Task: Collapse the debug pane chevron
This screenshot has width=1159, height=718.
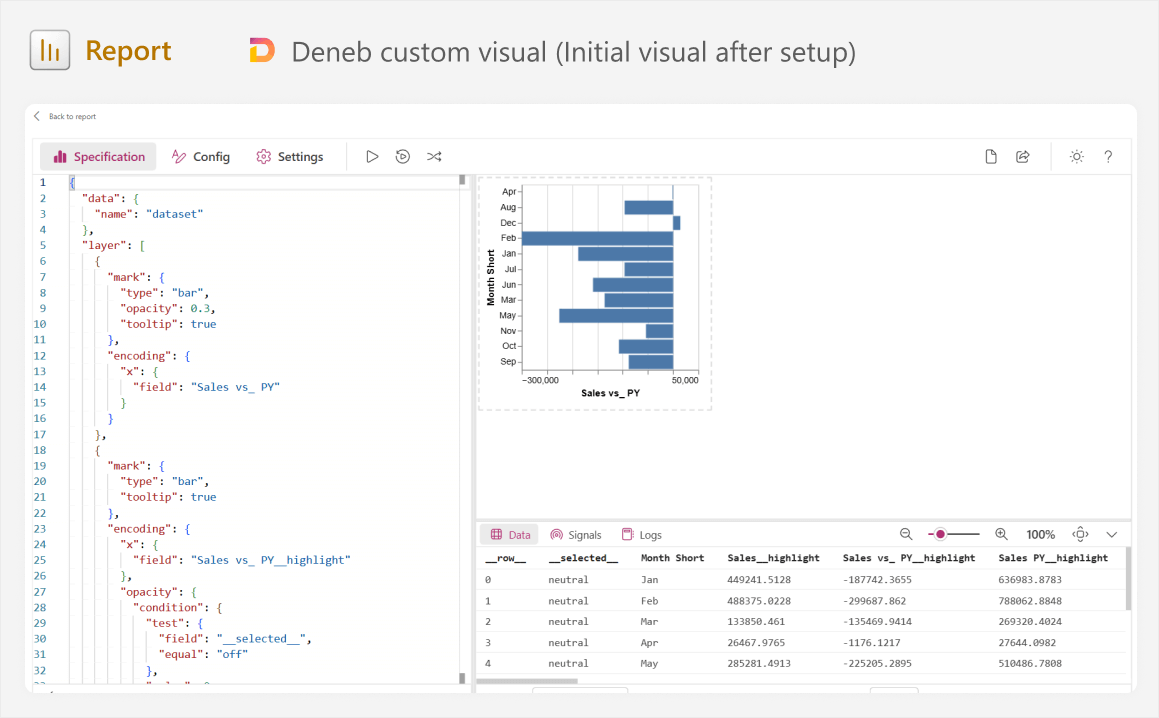Action: (x=1112, y=534)
